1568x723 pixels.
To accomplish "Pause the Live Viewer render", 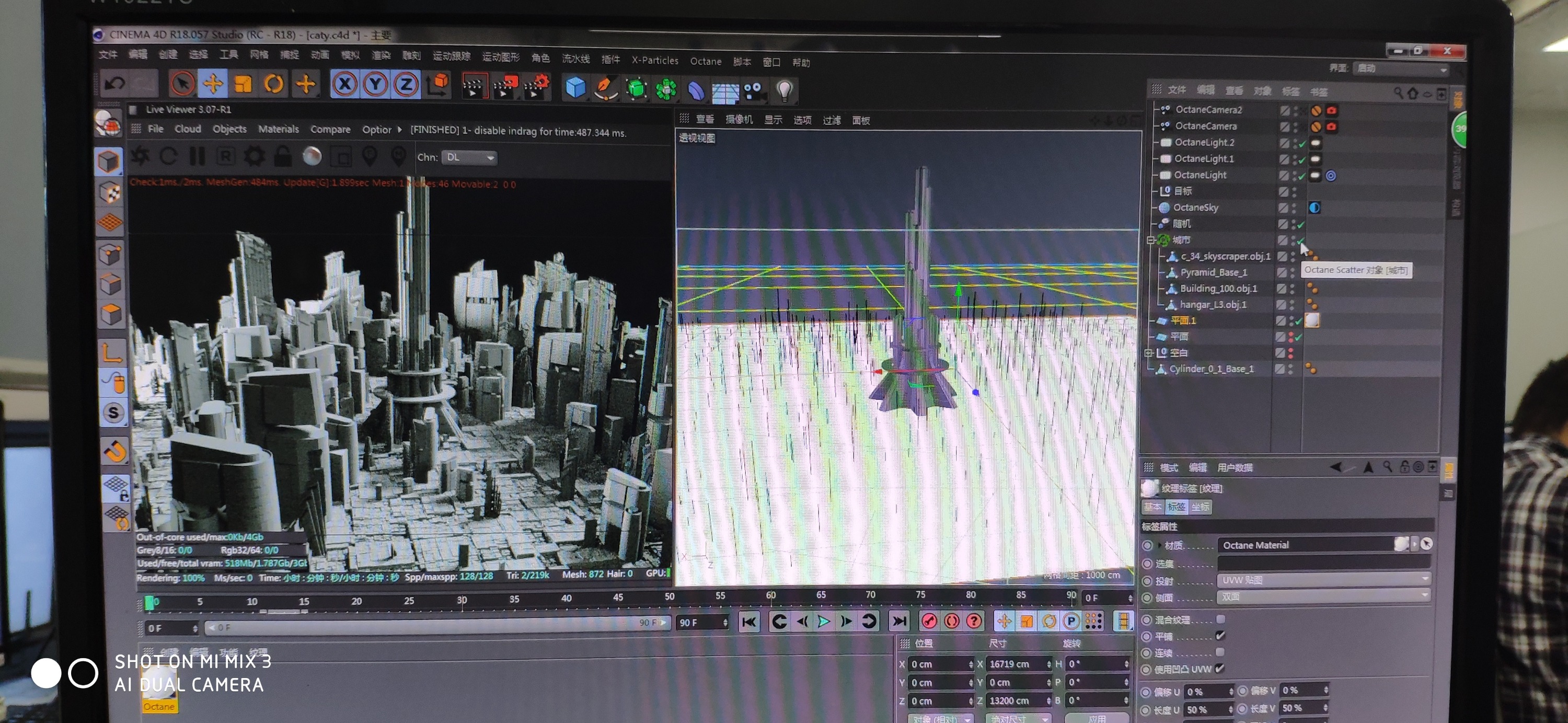I will 197,156.
